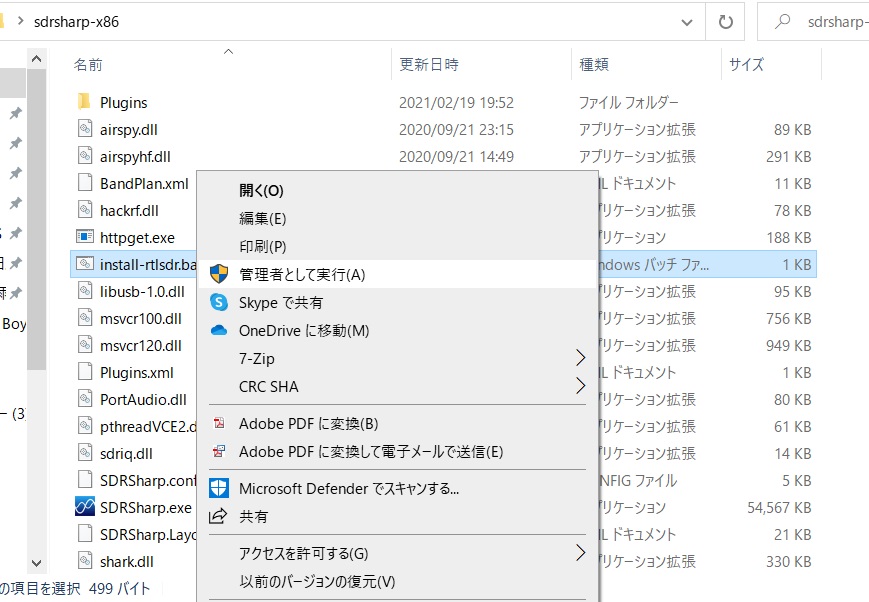Click the libusb-1.0.dll file icon
This screenshot has height=602, width=869.
tap(84, 291)
